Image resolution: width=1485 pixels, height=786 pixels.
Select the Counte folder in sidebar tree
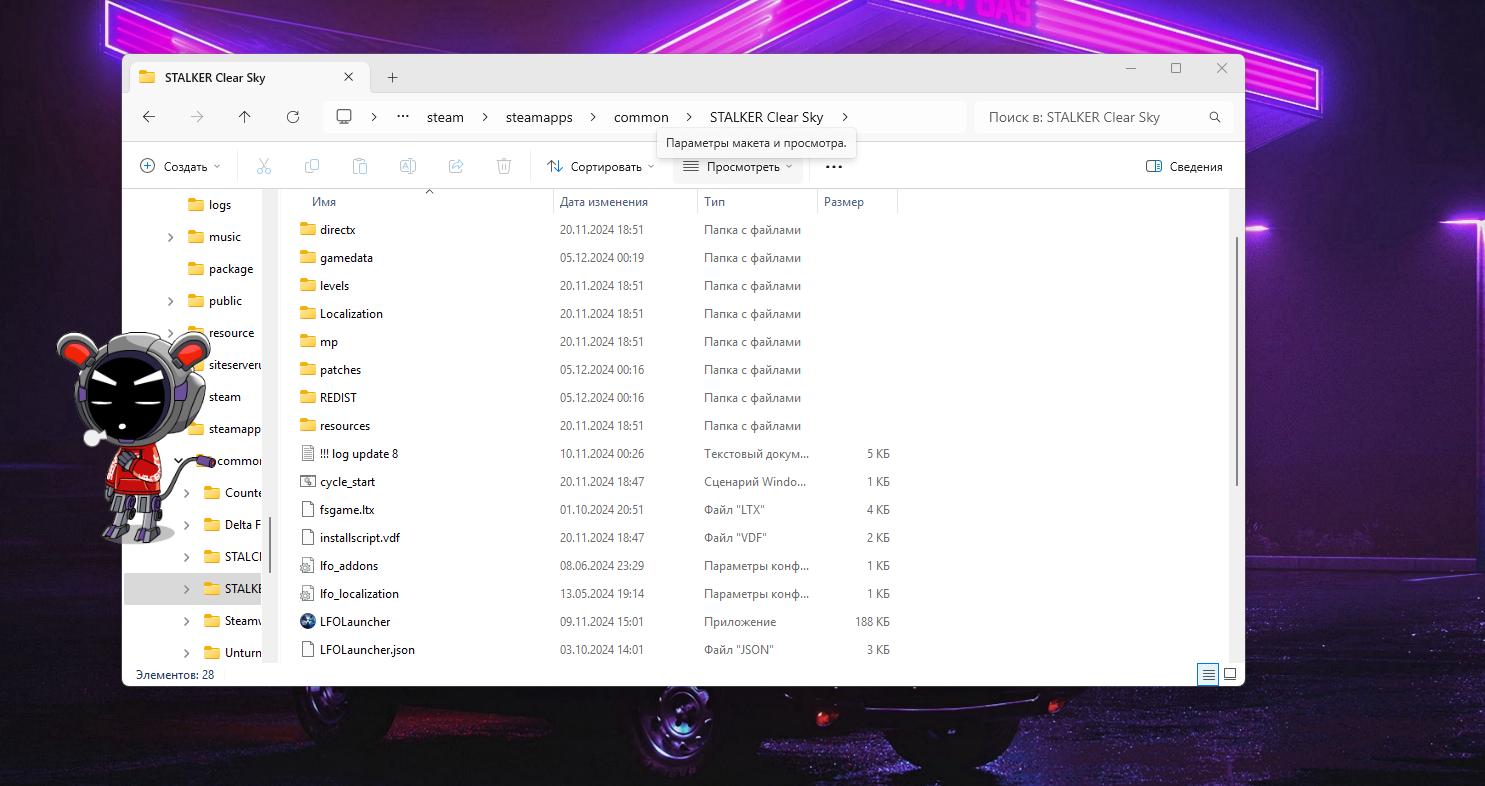point(232,493)
